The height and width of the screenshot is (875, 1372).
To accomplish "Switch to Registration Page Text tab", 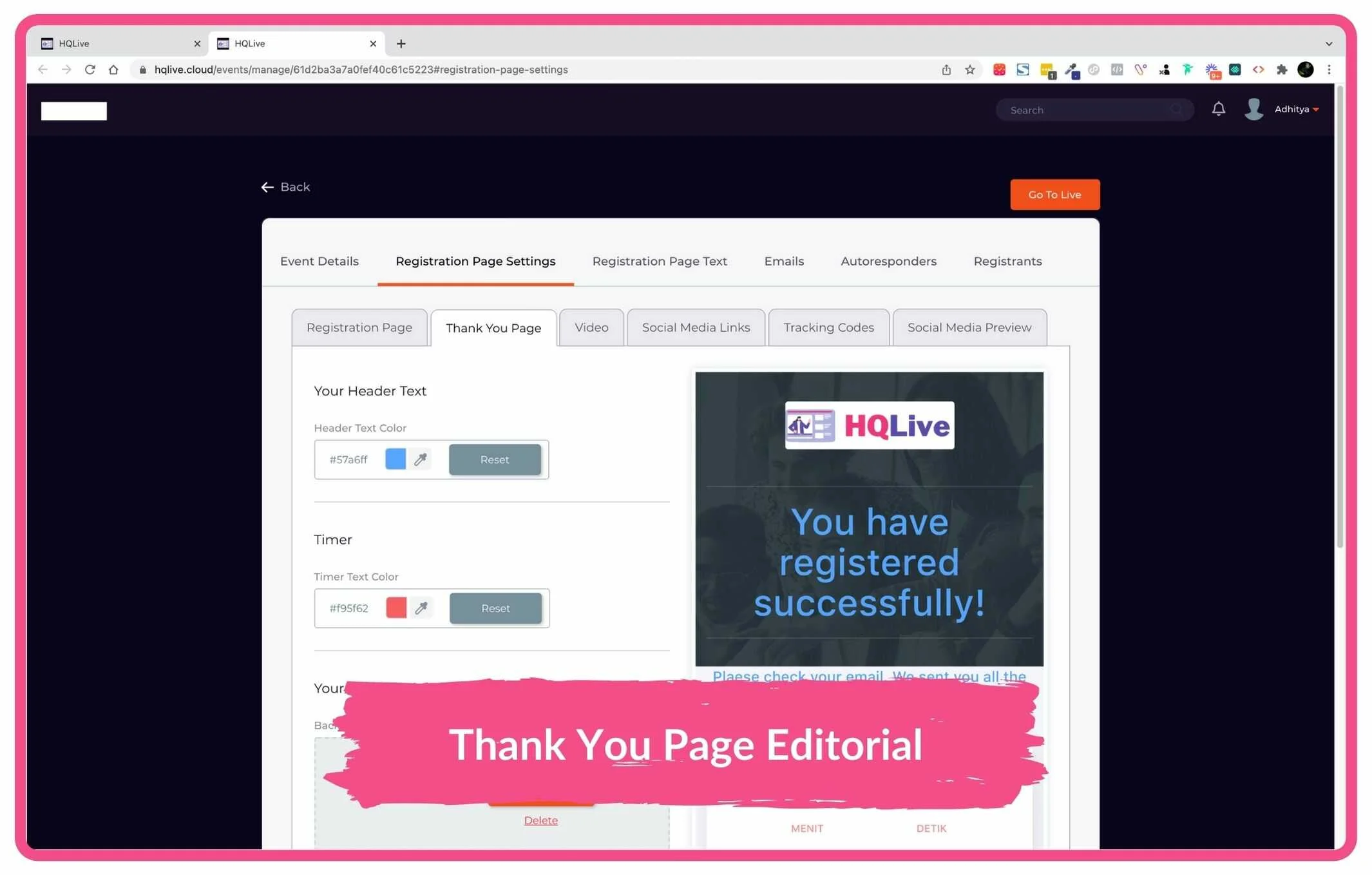I will point(659,261).
